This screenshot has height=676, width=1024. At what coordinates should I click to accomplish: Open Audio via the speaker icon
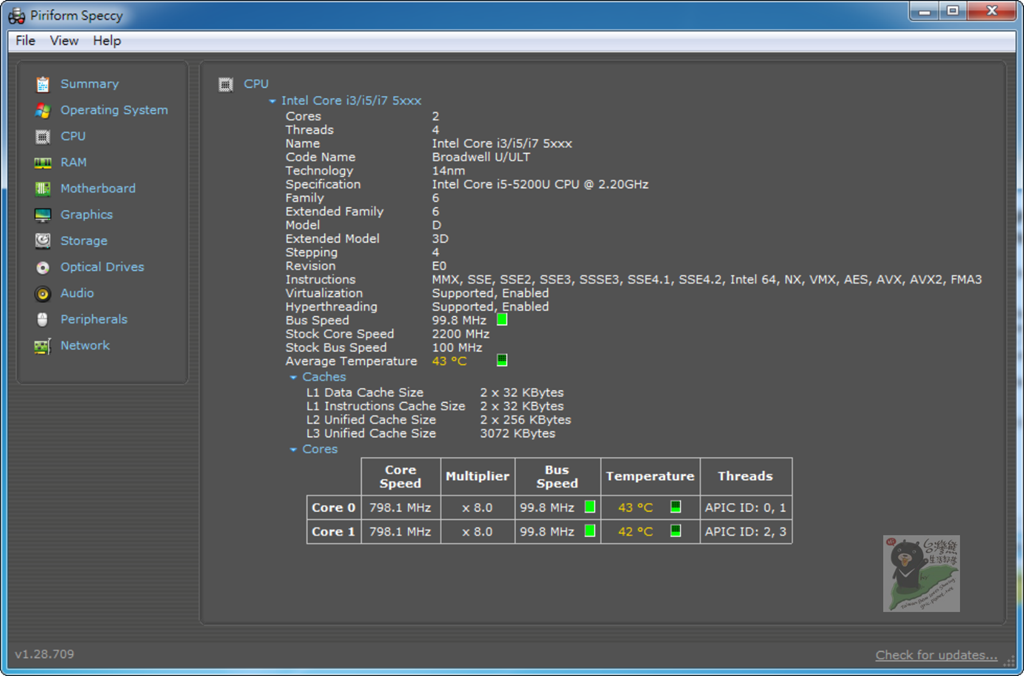(42, 294)
